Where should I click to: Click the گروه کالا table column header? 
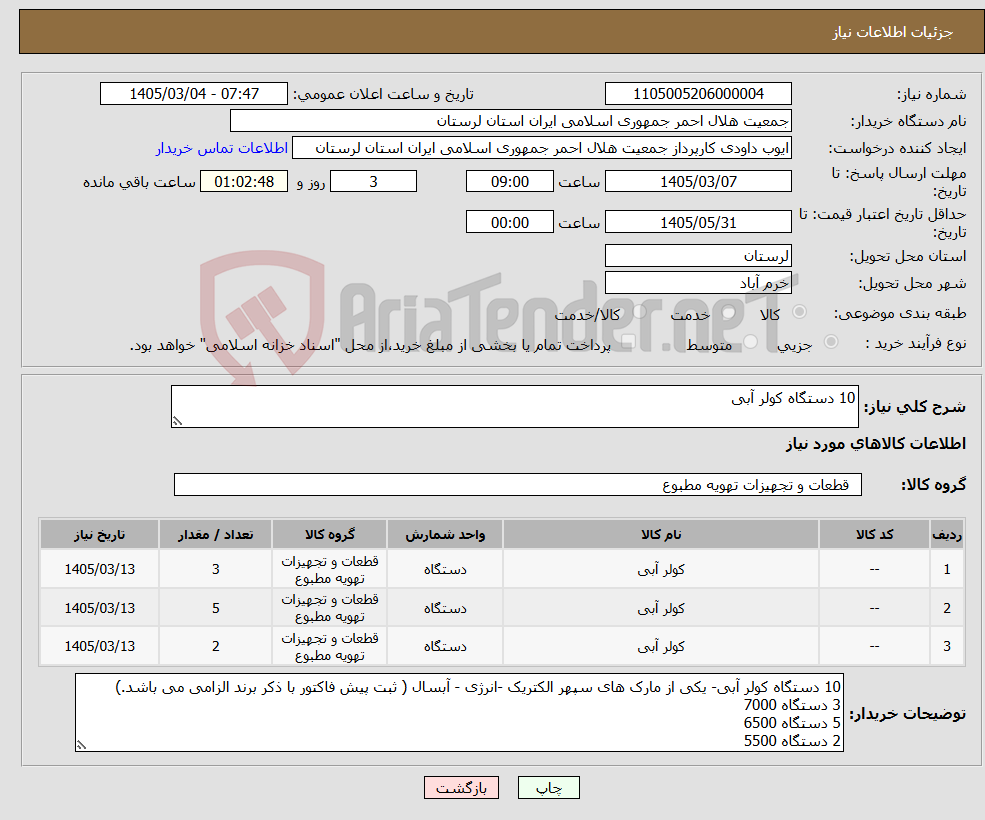coord(329,534)
